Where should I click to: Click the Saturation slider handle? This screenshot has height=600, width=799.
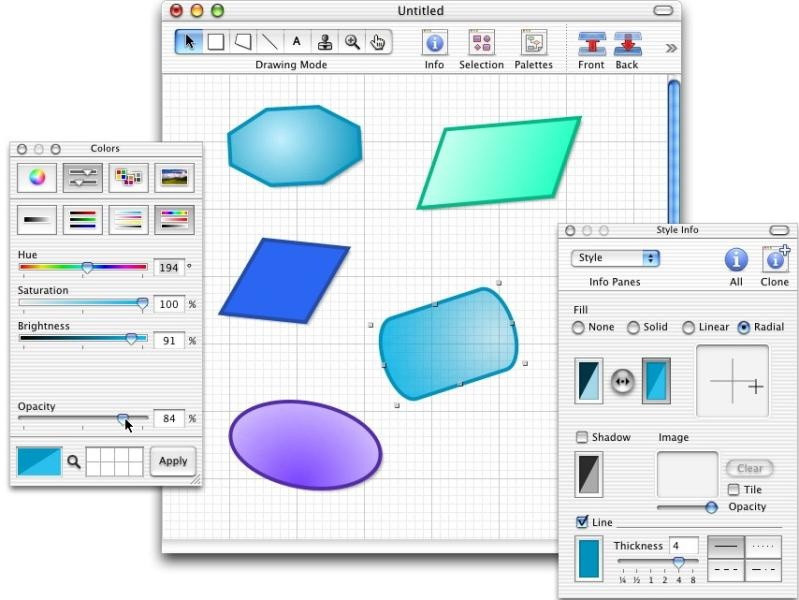(x=142, y=304)
